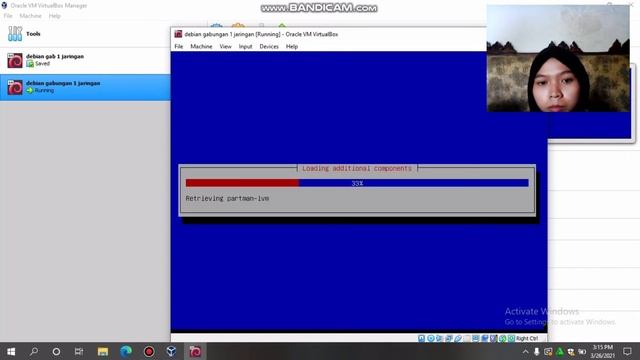
Task: Open Machine menu in VirtualBox Manager
Action: [31, 16]
